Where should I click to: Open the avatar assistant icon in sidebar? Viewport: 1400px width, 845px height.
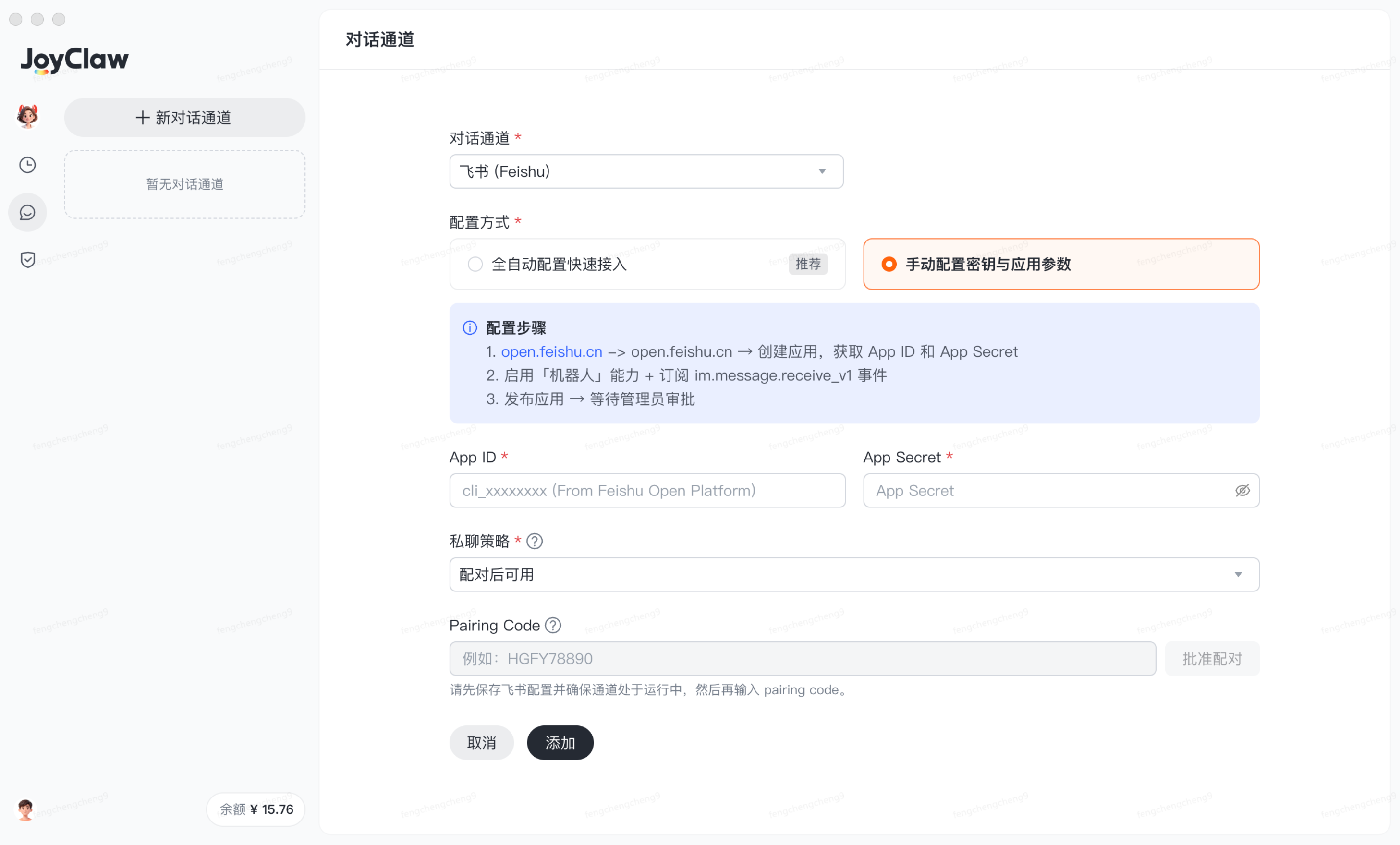click(x=27, y=116)
